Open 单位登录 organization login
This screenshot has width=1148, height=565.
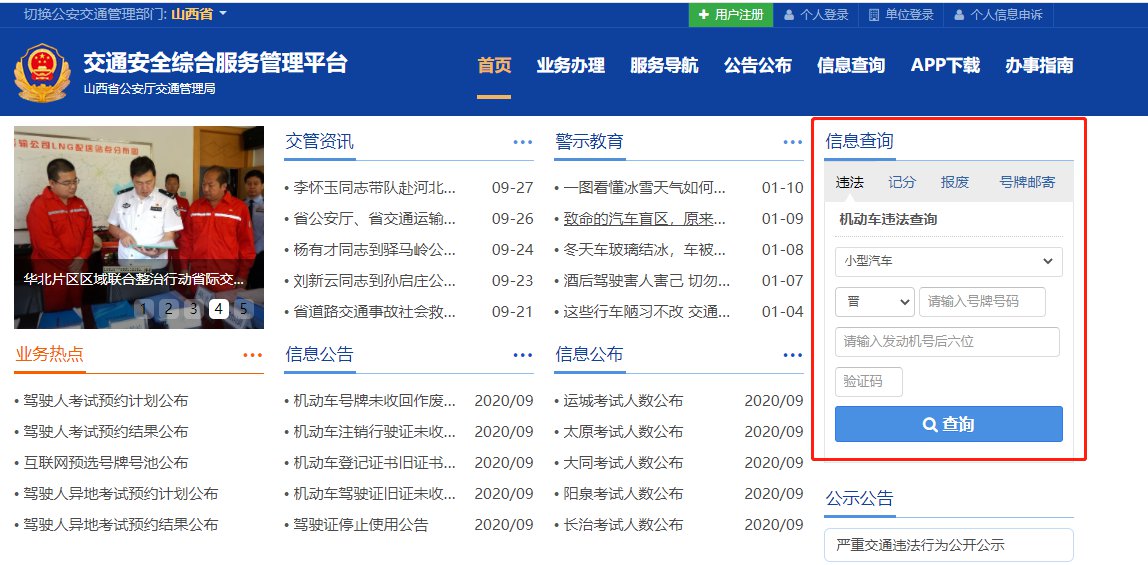pos(901,15)
